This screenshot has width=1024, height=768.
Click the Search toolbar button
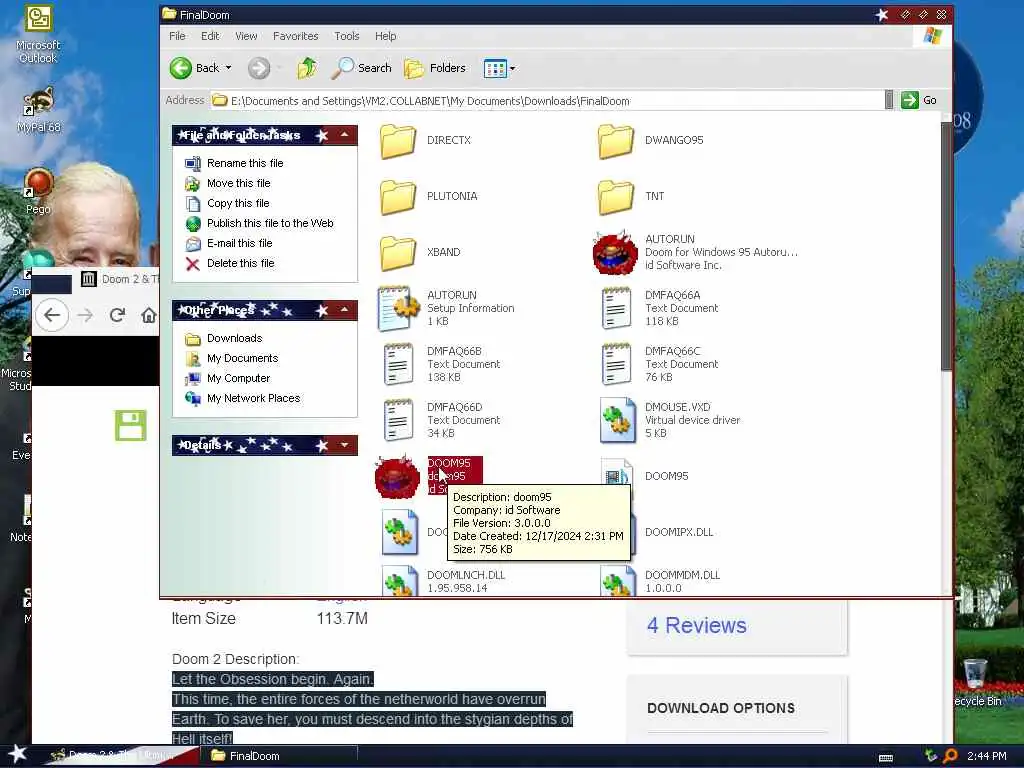click(x=361, y=68)
